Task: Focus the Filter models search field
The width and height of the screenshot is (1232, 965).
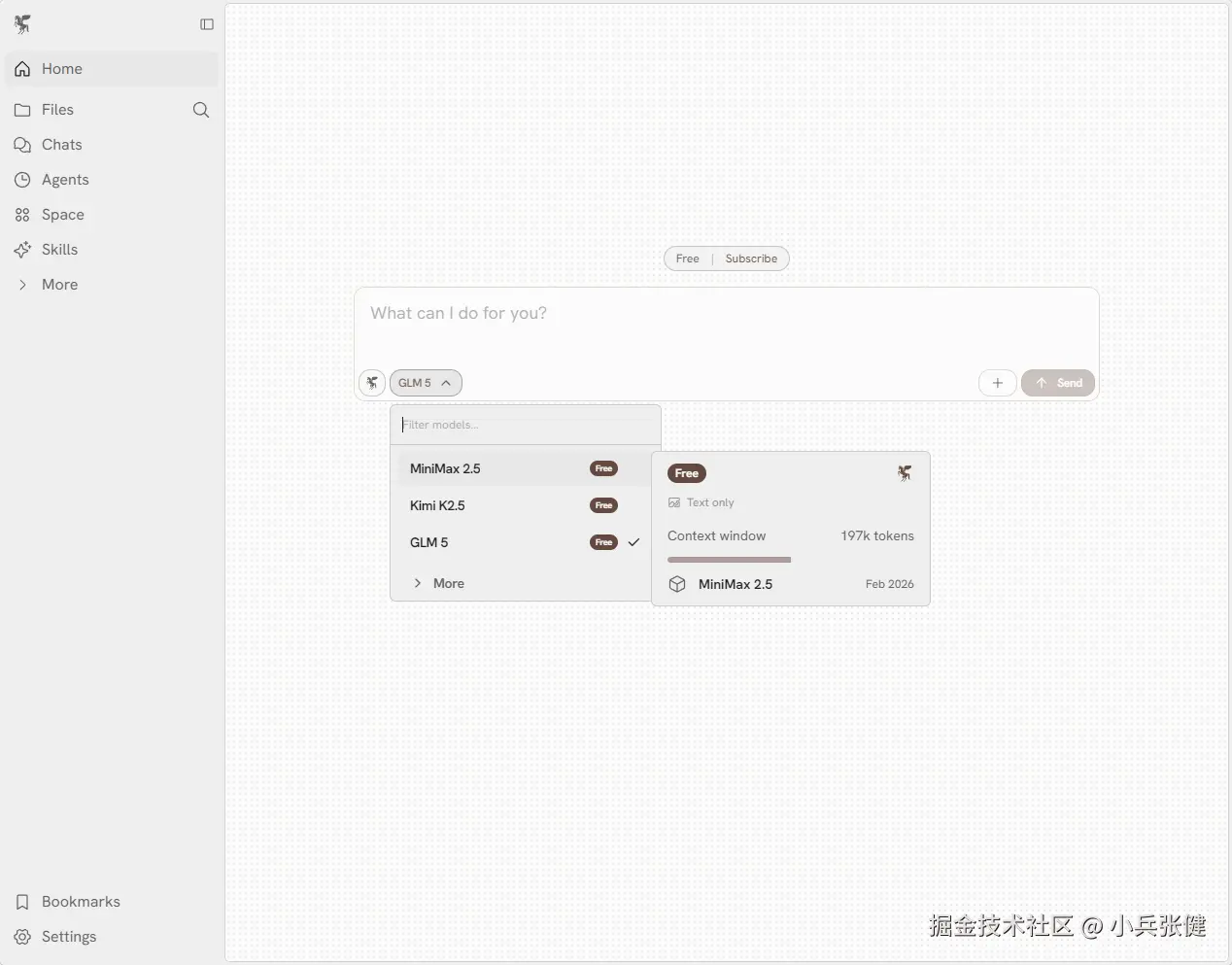Action: pos(526,425)
